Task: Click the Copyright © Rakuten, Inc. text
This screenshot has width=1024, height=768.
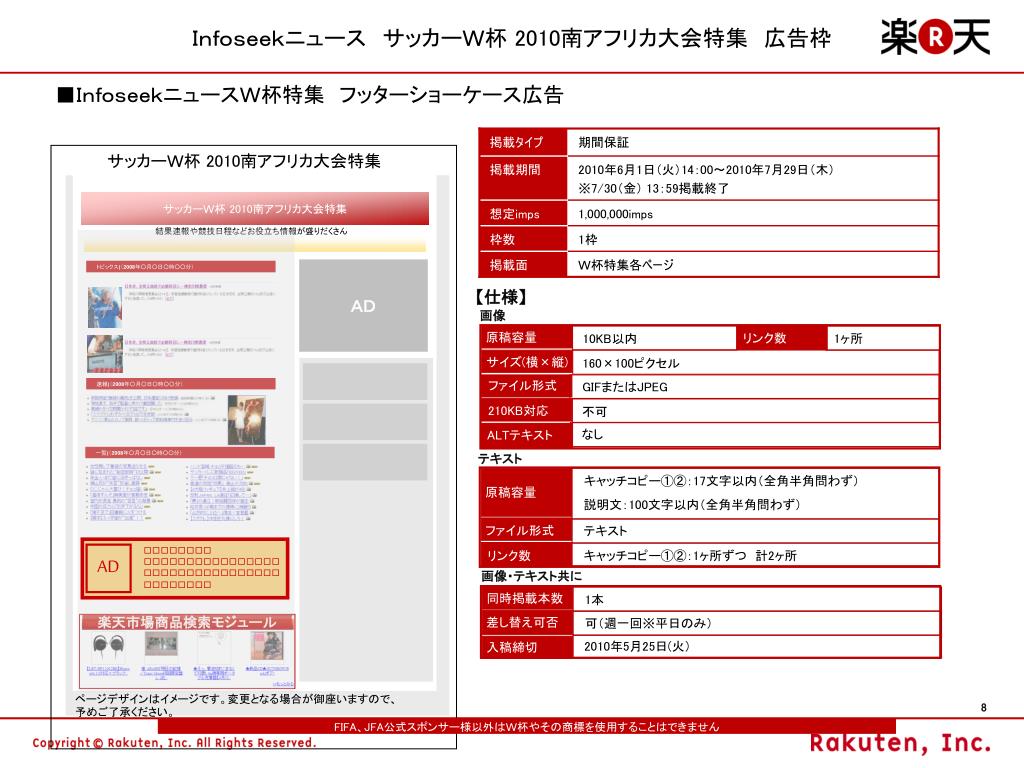Action: point(174,743)
